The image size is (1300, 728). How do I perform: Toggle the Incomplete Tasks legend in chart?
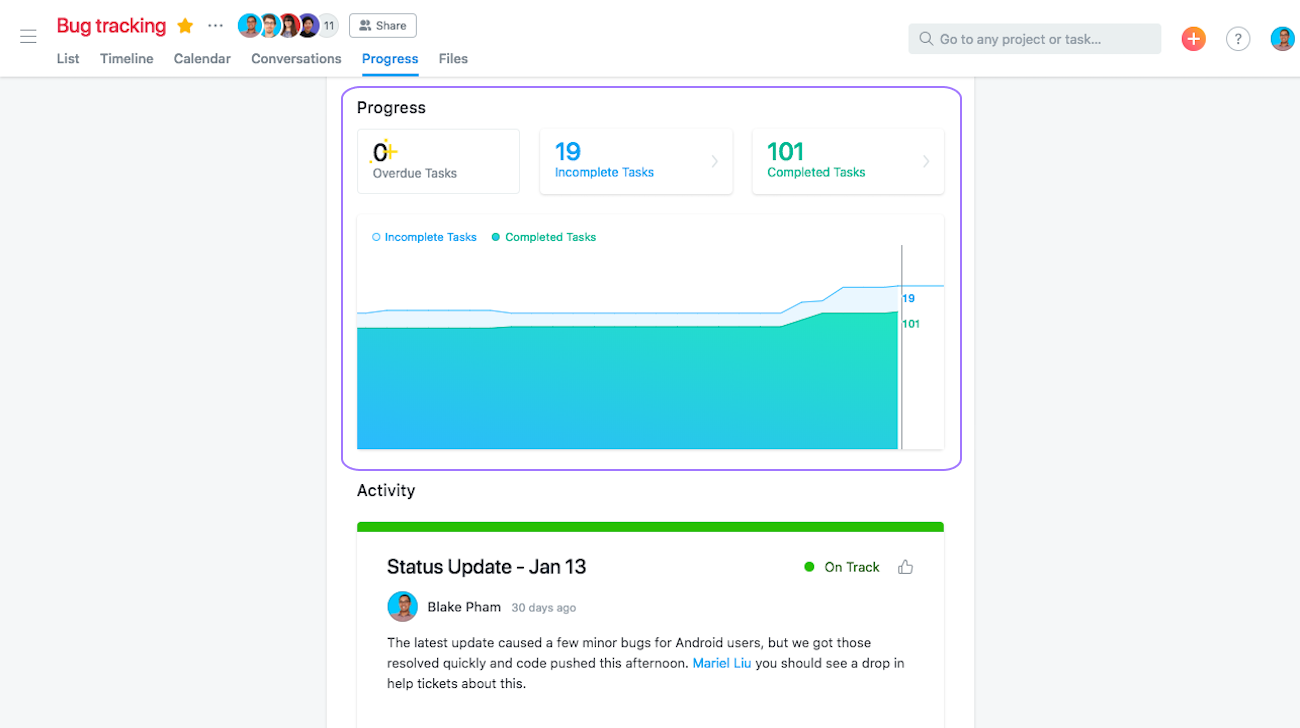424,237
